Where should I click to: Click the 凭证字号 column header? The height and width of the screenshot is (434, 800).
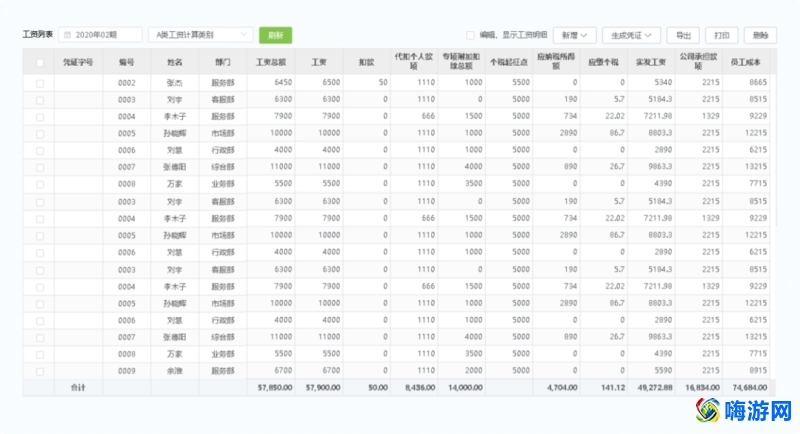click(x=78, y=62)
